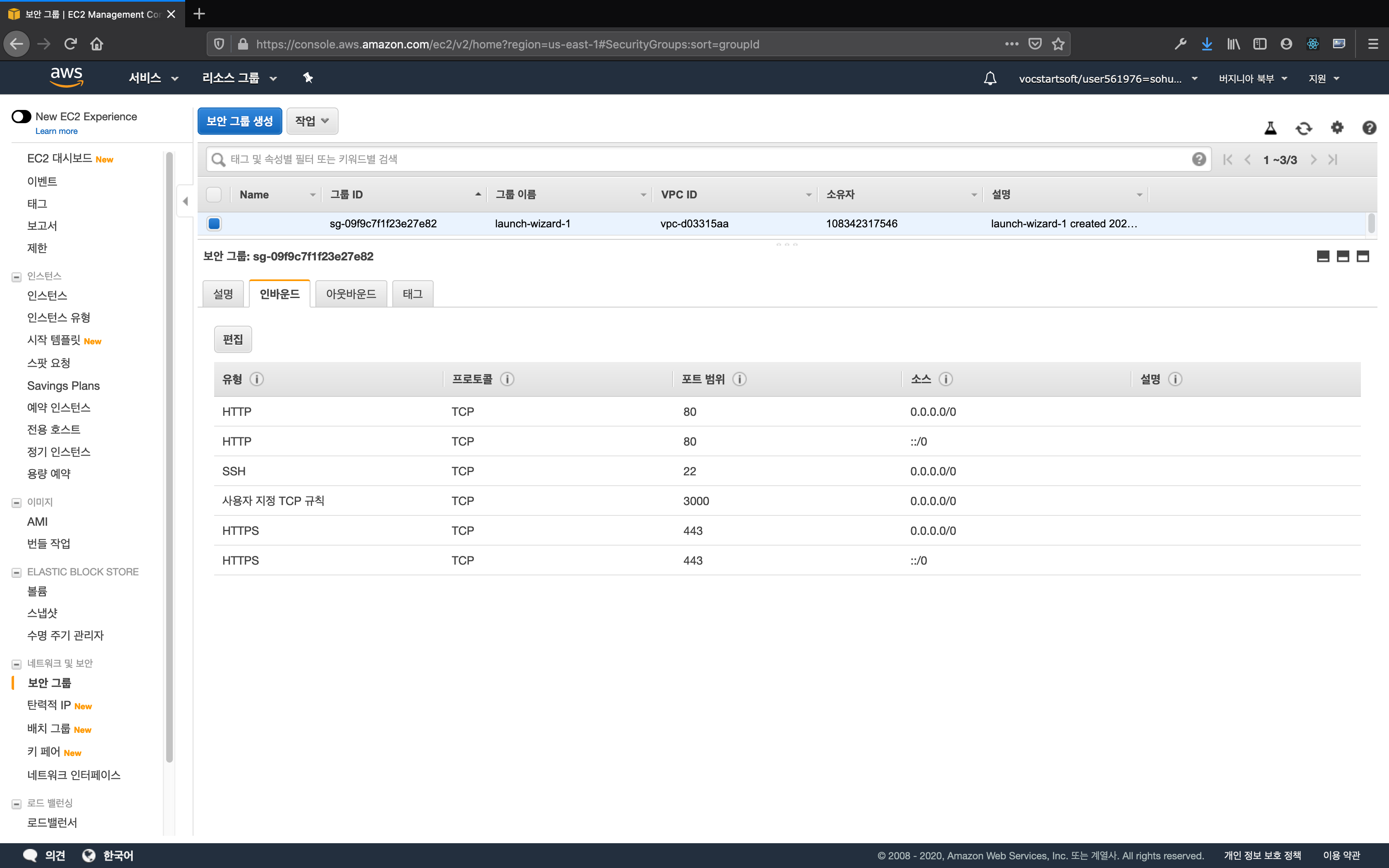The image size is (1389, 868).
Task: Click the experiments flask icon
Action: pos(1270,128)
